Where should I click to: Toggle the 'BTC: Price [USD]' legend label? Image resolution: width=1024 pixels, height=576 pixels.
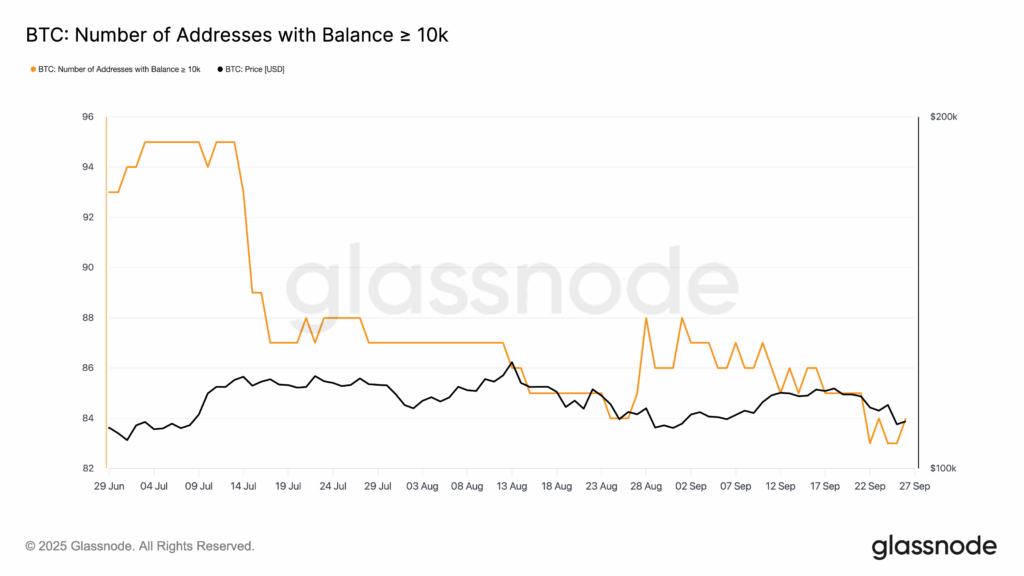(x=255, y=69)
